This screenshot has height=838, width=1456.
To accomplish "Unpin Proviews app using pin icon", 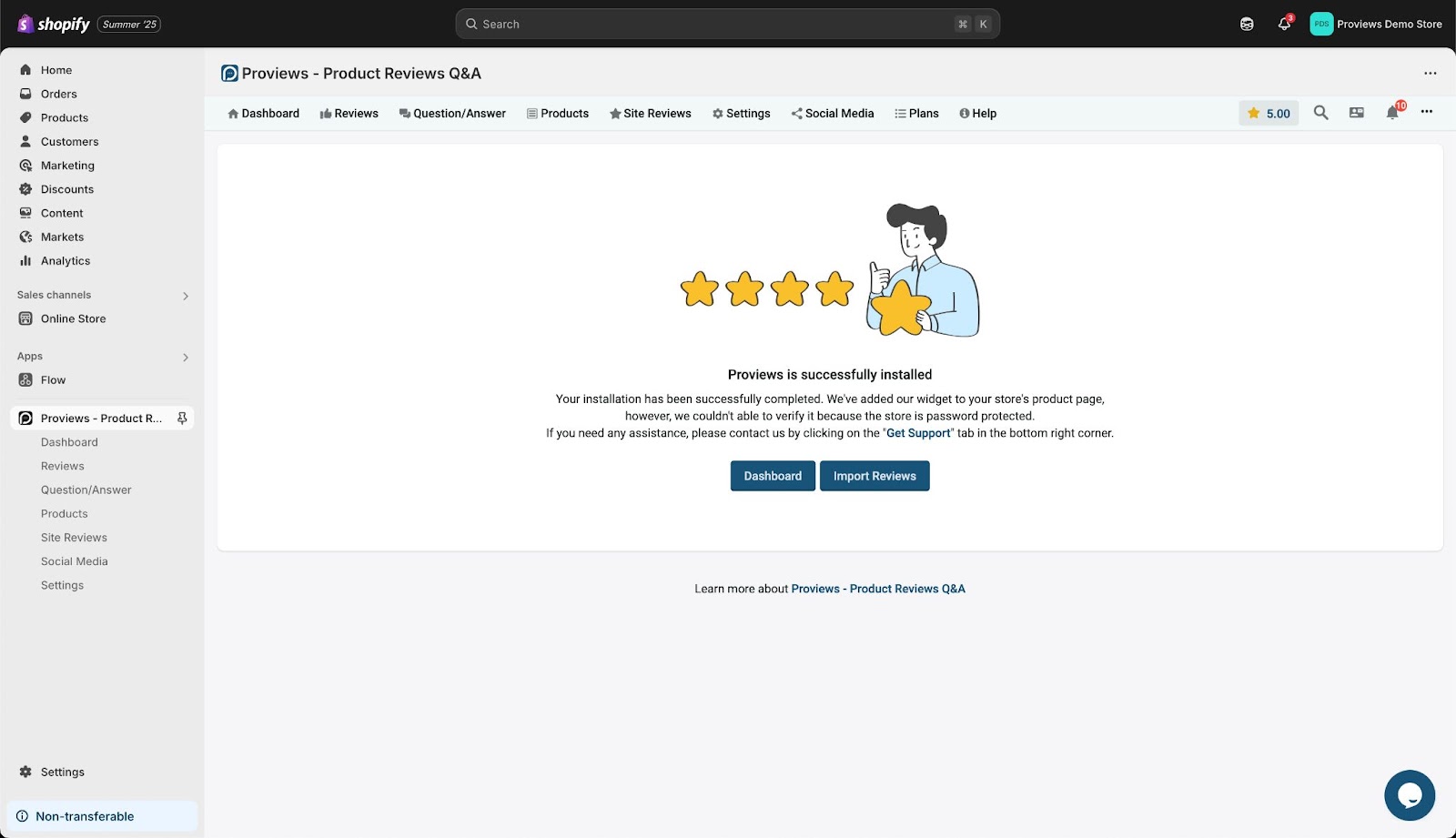I will (182, 419).
